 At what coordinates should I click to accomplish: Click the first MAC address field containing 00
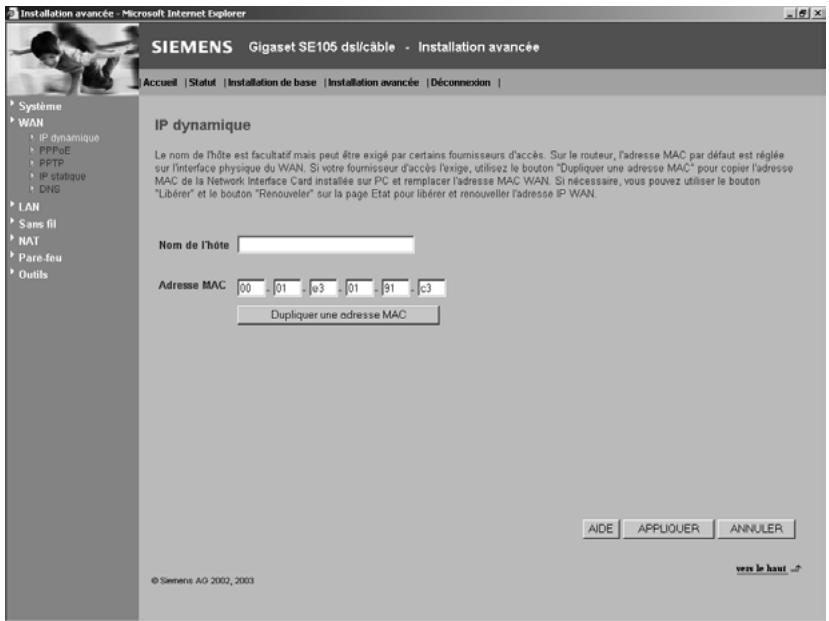[x=251, y=288]
